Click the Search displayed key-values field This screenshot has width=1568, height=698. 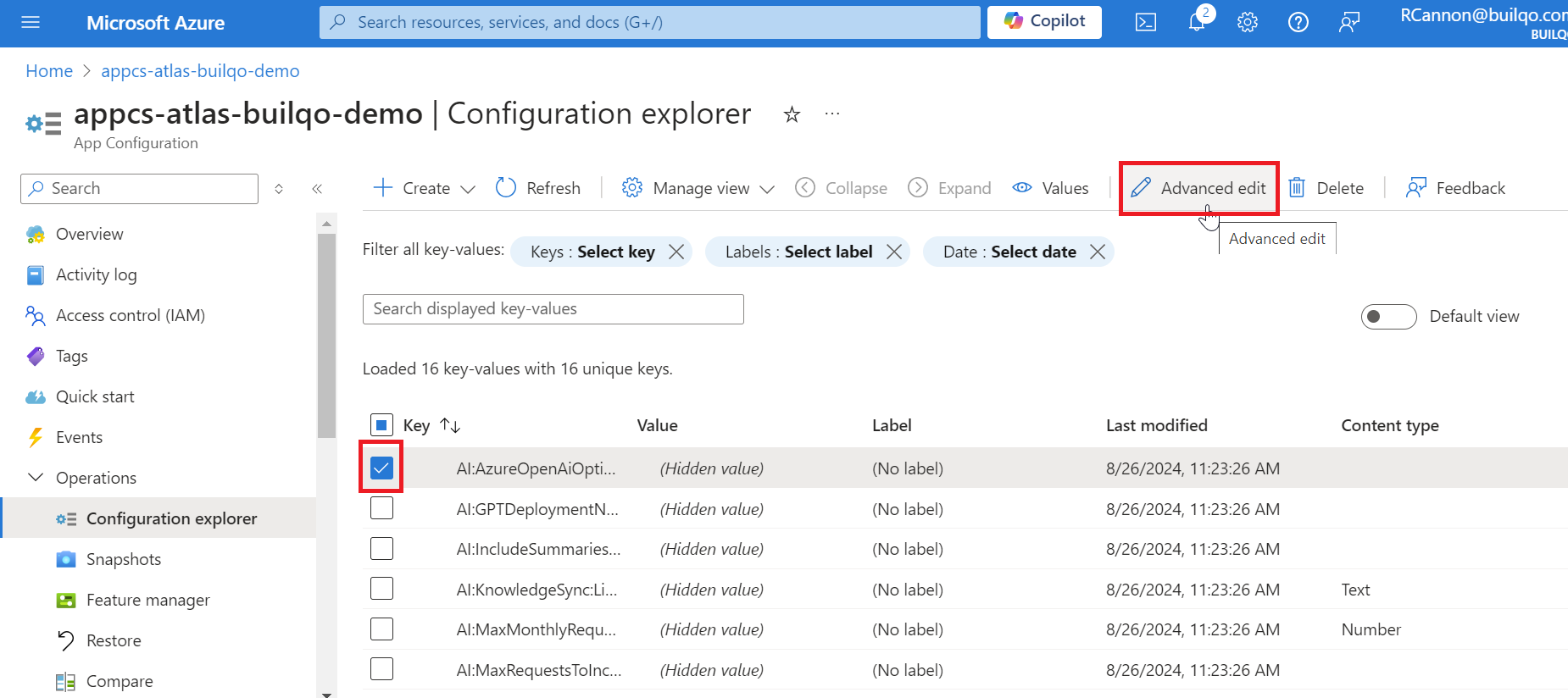pyautogui.click(x=553, y=309)
